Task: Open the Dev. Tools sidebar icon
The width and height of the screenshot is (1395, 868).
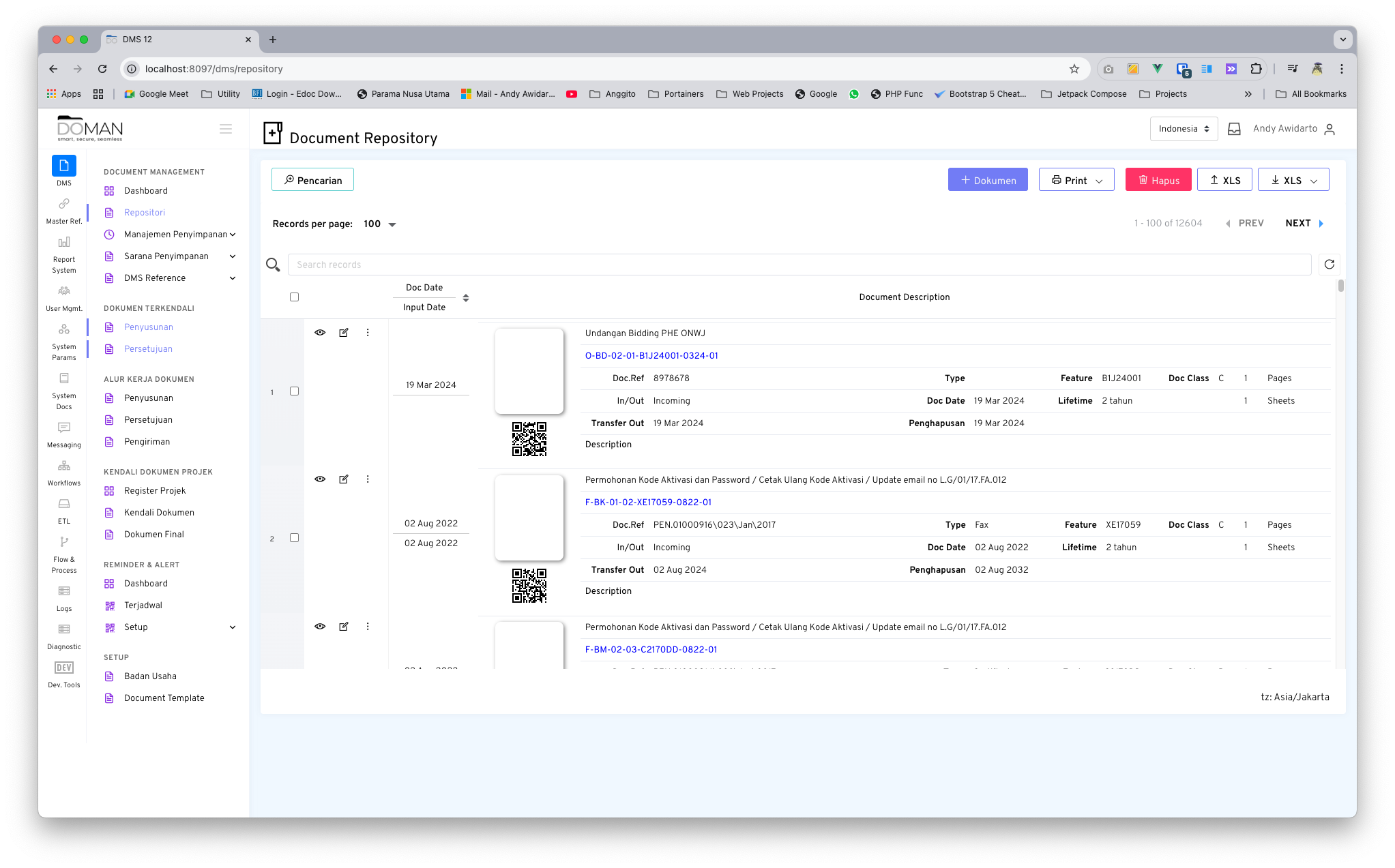Action: pos(63,668)
